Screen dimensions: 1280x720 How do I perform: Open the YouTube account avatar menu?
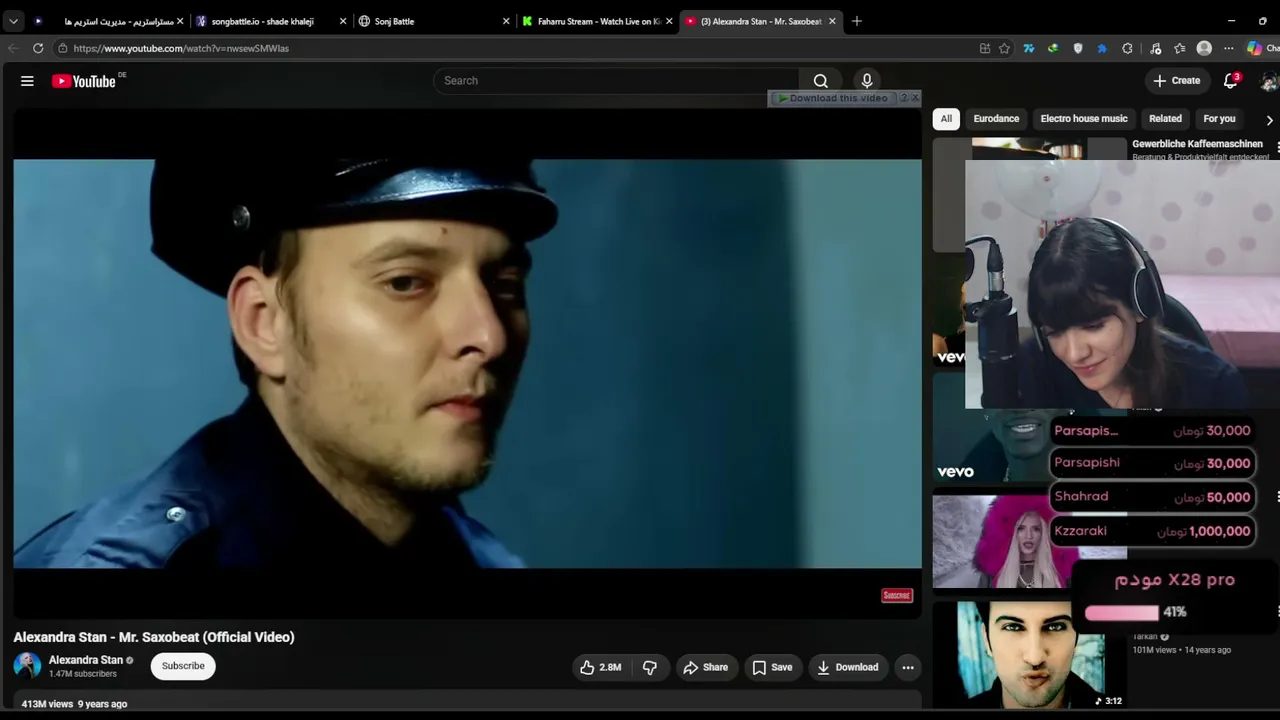click(x=1270, y=81)
